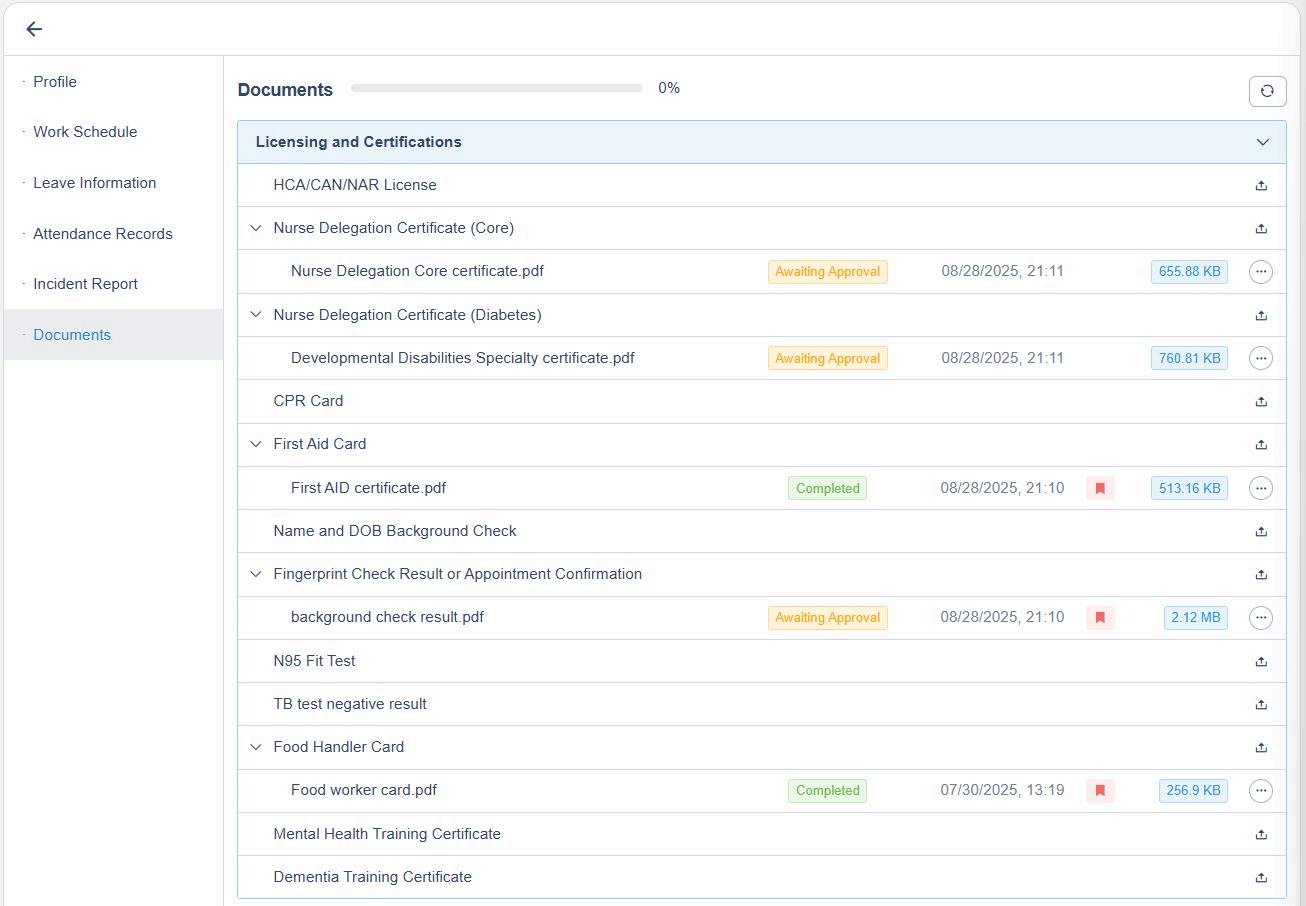Collapse Nurse Delegation Certificate (Core) row

(x=256, y=228)
